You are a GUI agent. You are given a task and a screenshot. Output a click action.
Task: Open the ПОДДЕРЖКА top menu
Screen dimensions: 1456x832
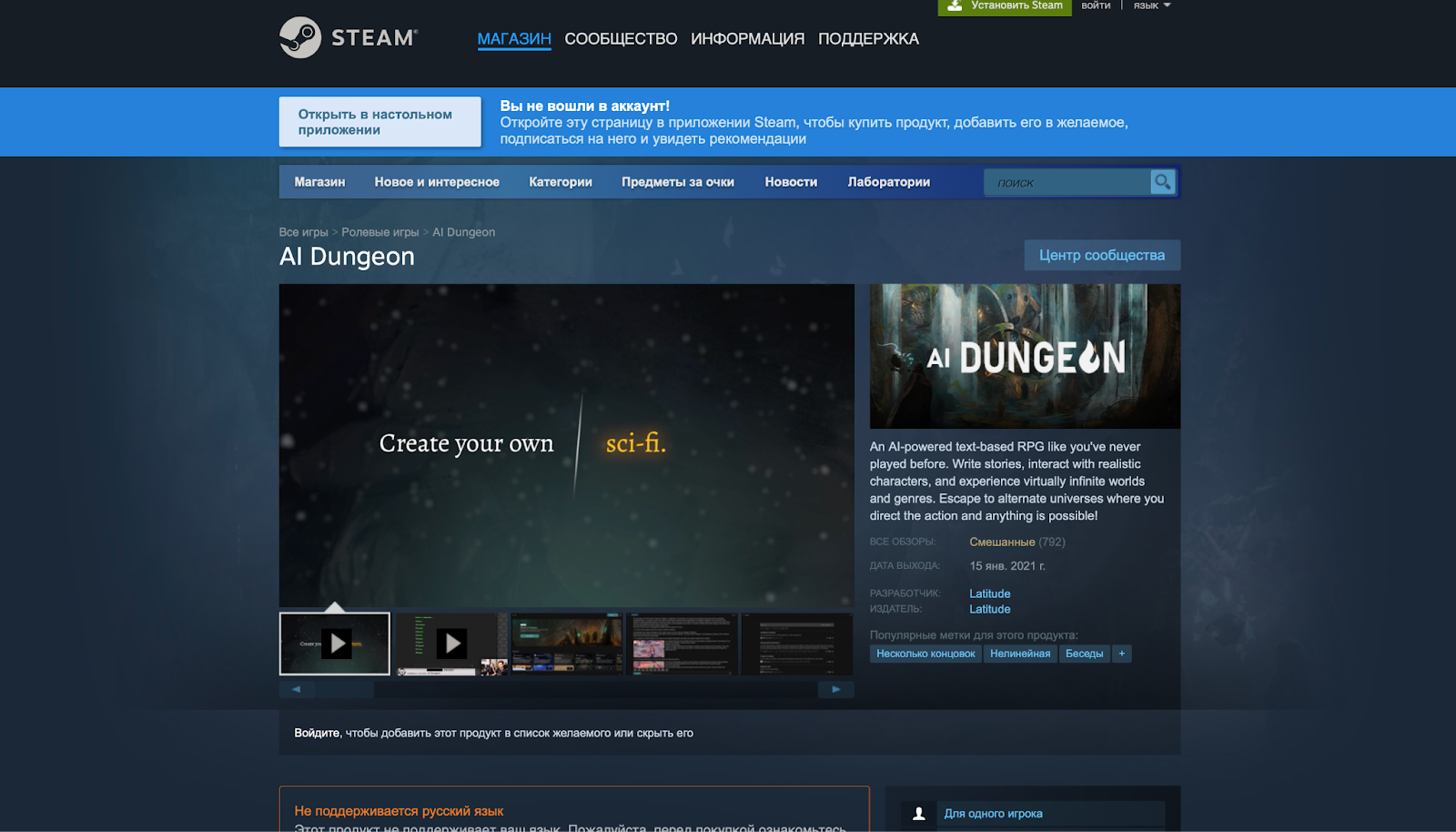868,39
